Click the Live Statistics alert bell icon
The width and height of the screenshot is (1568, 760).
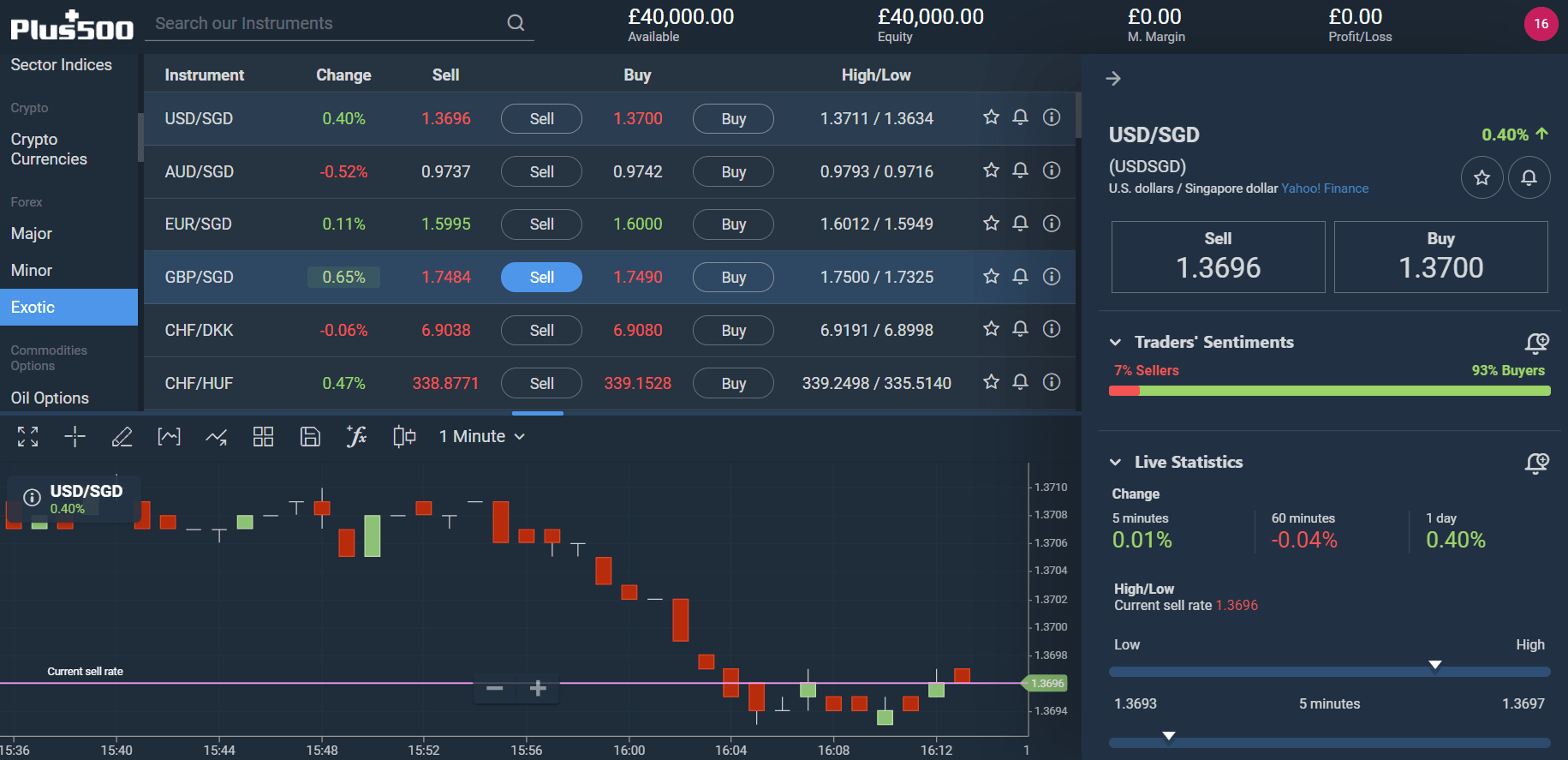coord(1537,464)
